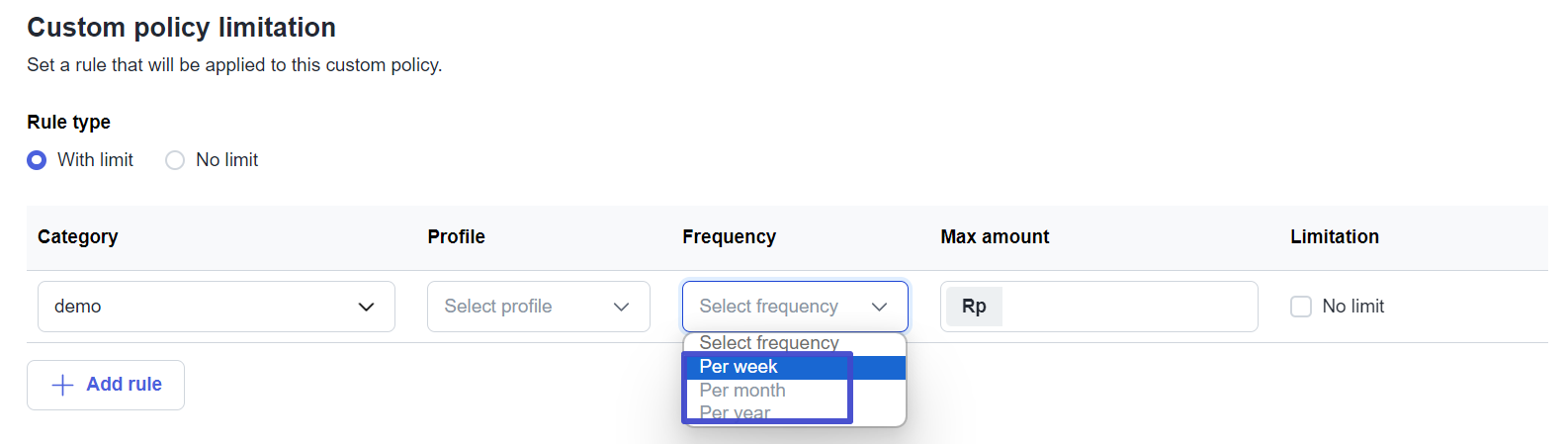Image resolution: width=1568 pixels, height=444 pixels.
Task: Collapse the Select frequency dropdown field
Action: pyautogui.click(x=794, y=307)
